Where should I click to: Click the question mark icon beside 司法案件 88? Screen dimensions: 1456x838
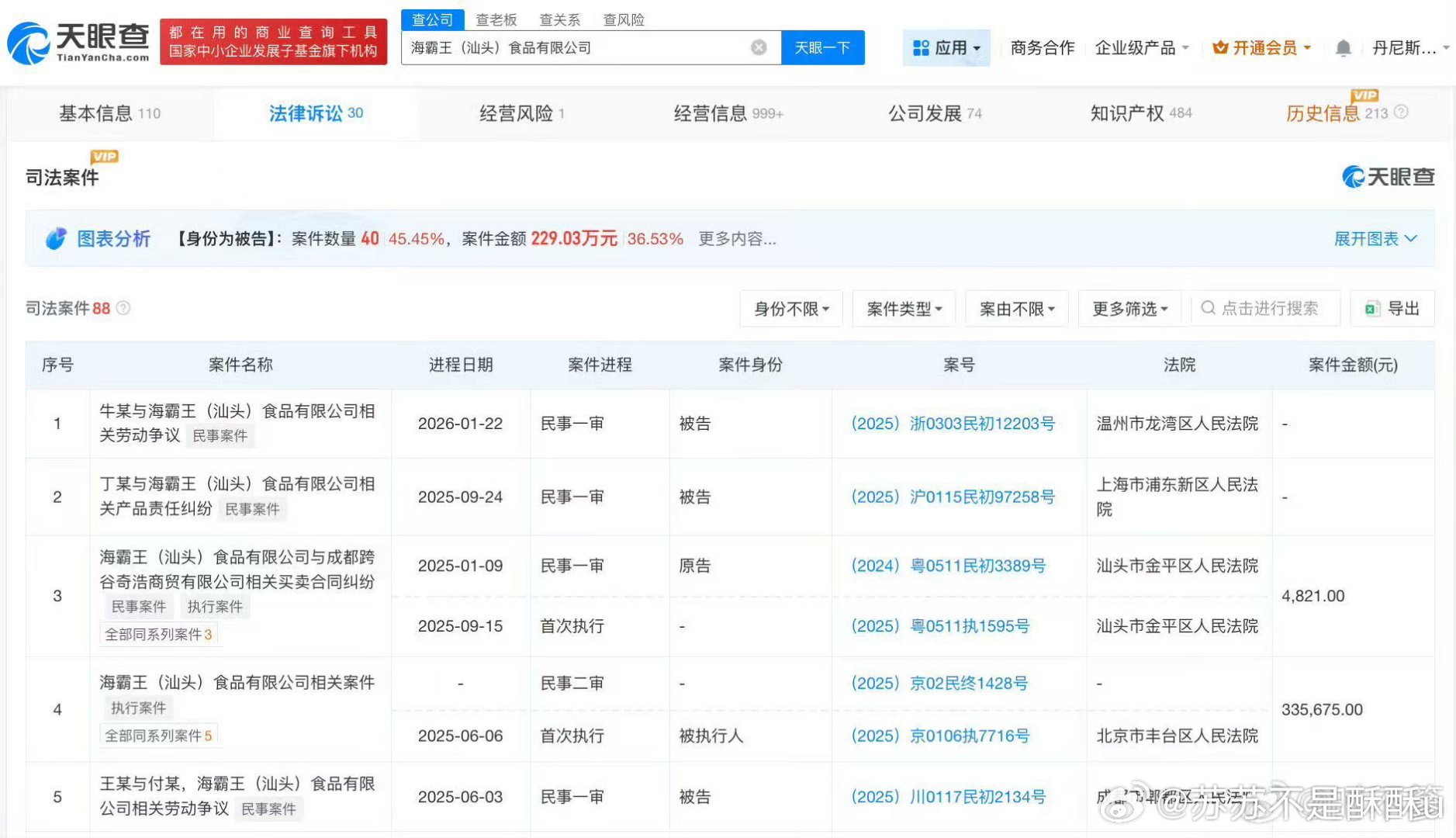pyautogui.click(x=123, y=308)
